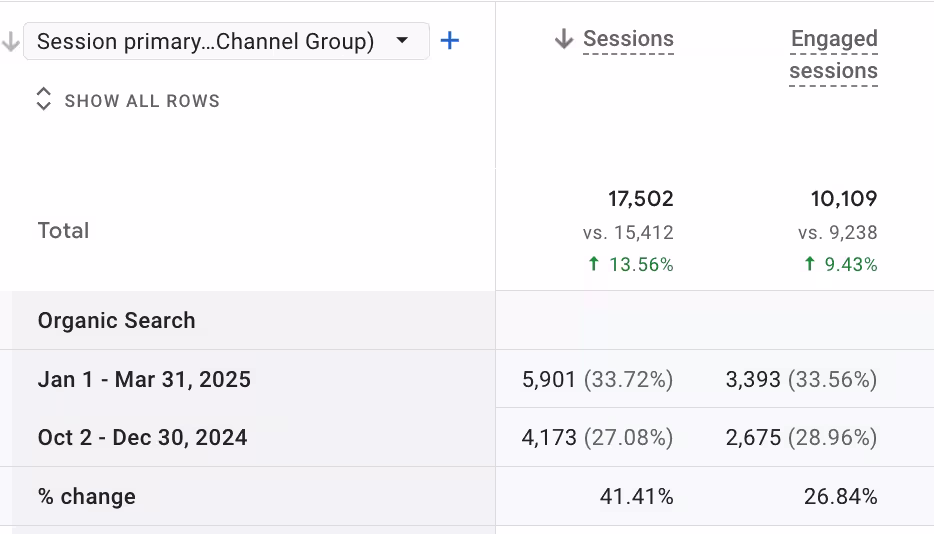Sort by the Sessions column header
This screenshot has width=934, height=534.
pyautogui.click(x=628, y=39)
